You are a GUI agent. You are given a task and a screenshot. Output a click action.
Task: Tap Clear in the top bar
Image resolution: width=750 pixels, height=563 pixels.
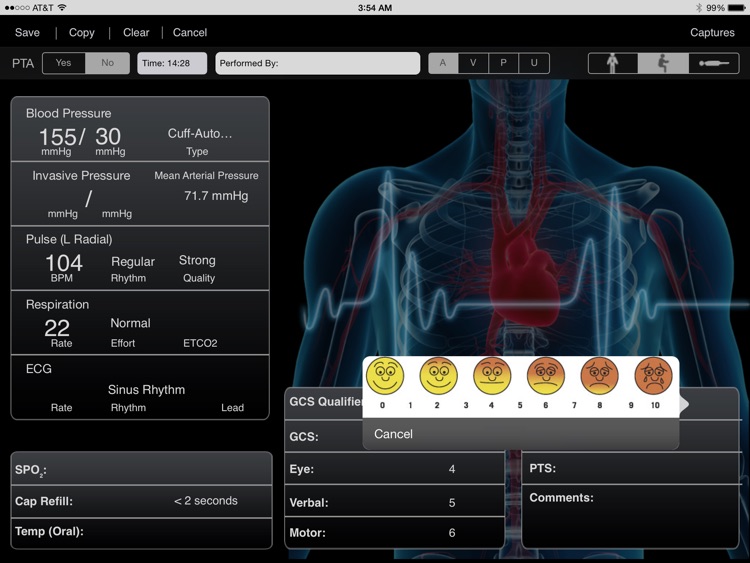(x=136, y=33)
